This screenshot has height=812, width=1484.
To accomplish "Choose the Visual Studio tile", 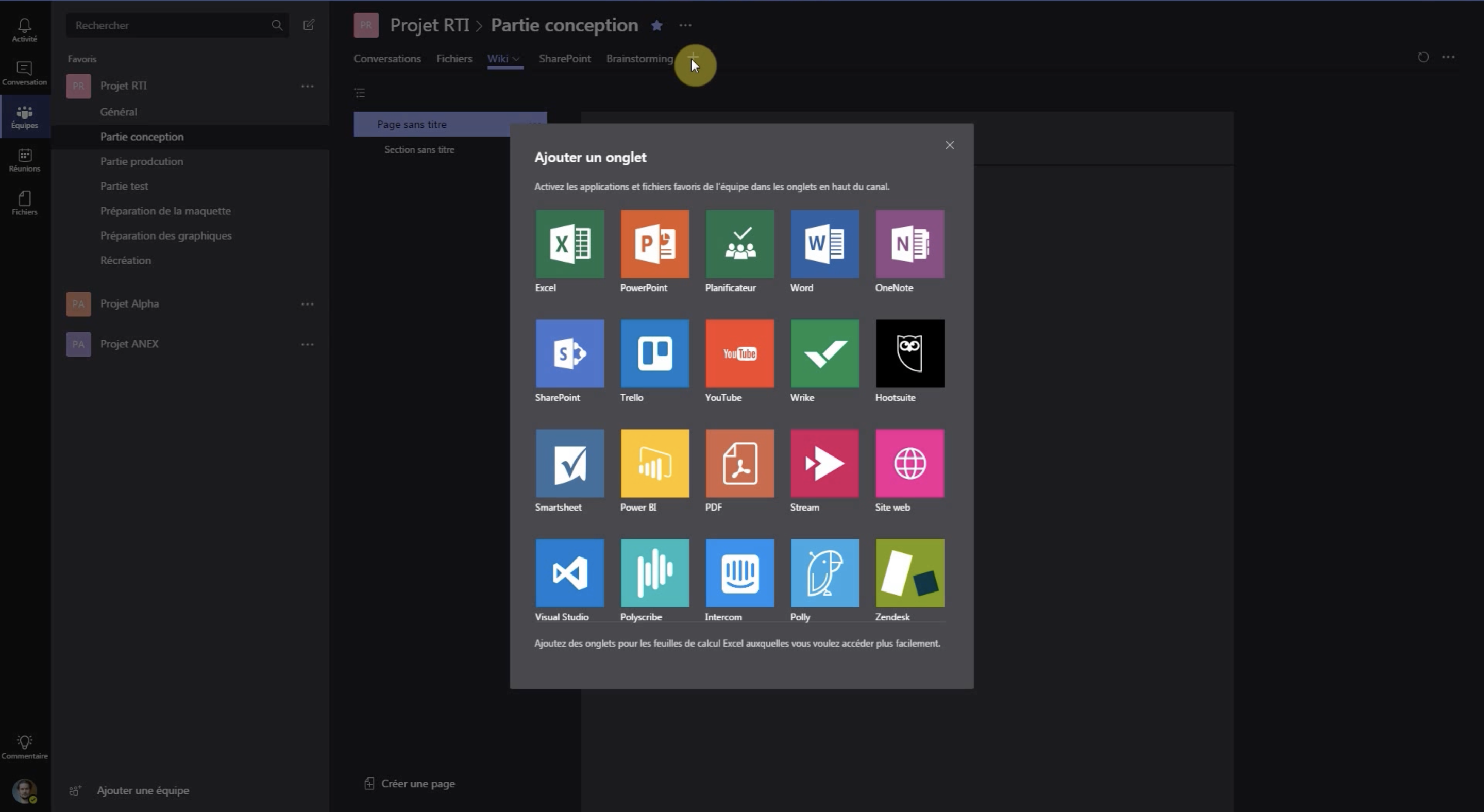I will coord(570,573).
